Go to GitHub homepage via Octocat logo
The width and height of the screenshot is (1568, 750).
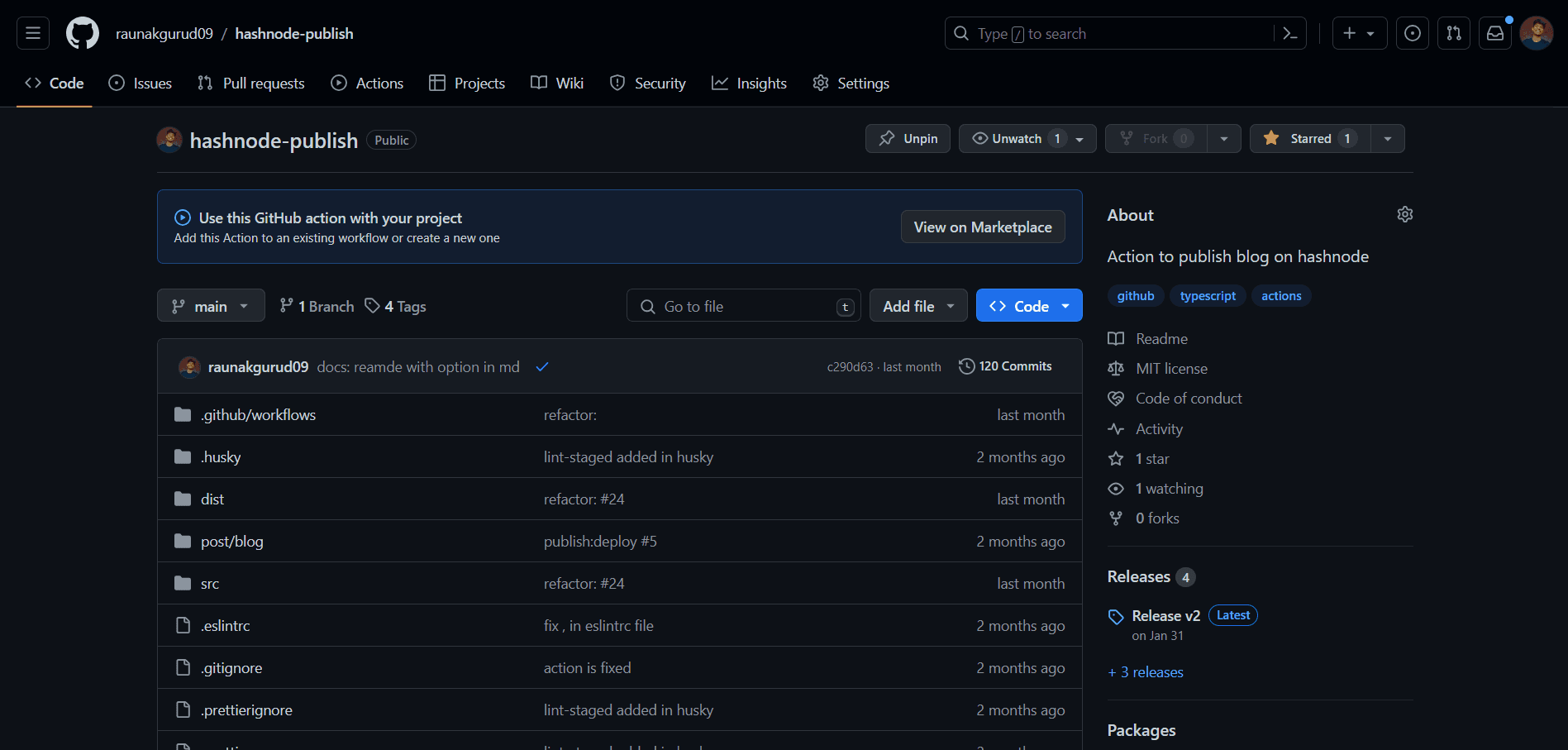click(x=83, y=33)
